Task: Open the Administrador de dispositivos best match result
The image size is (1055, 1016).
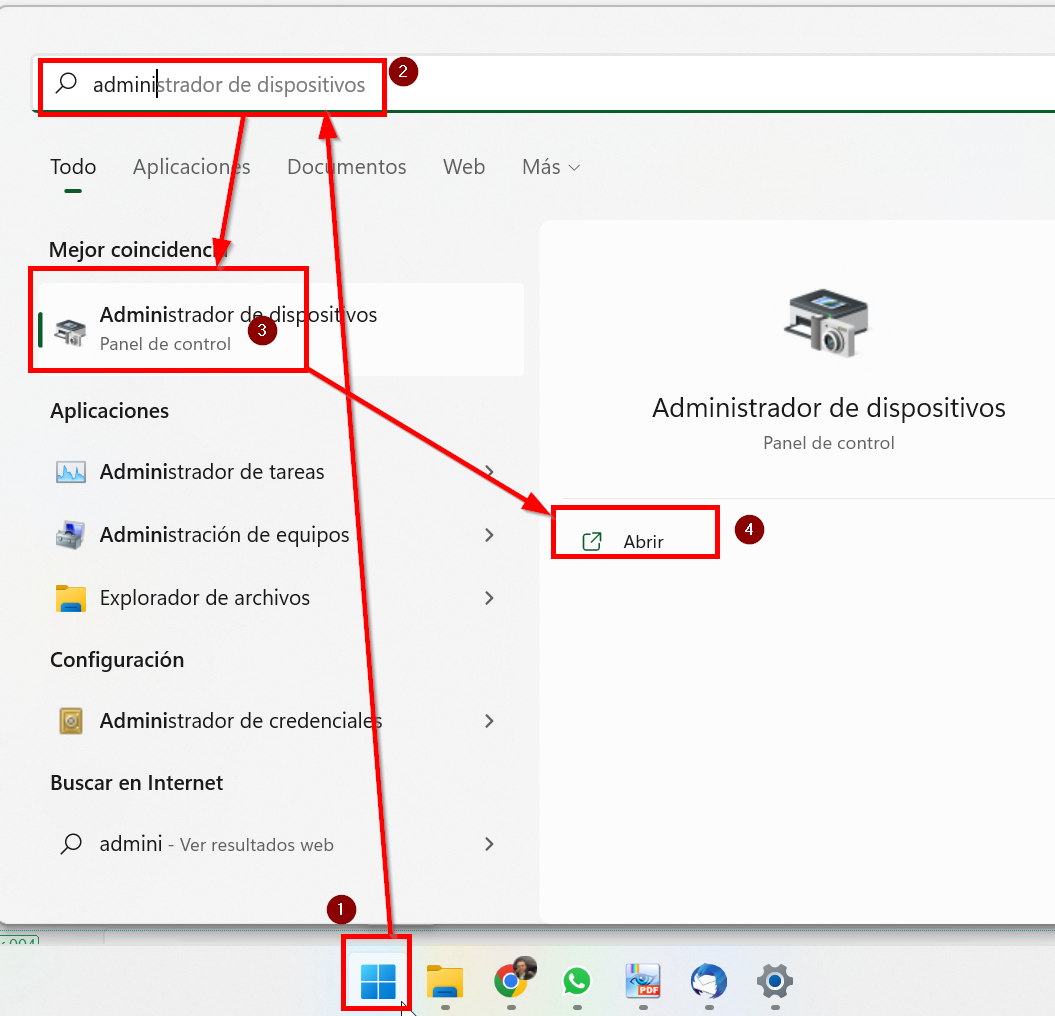Action: (x=281, y=329)
